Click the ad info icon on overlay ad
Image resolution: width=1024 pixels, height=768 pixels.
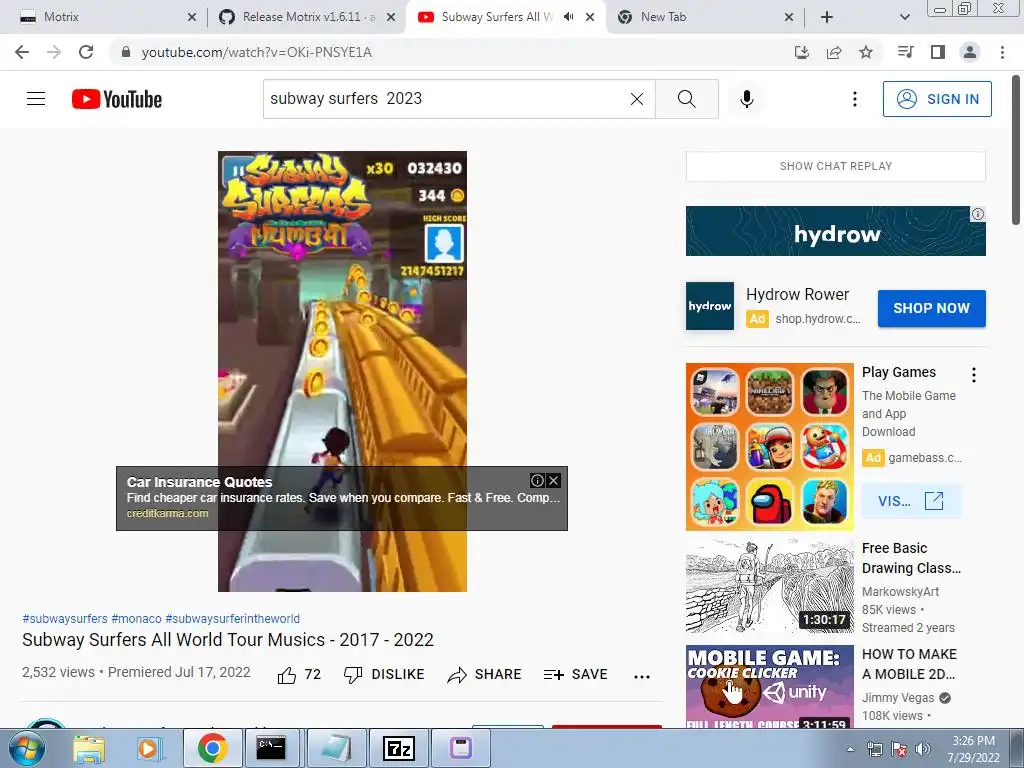point(537,481)
